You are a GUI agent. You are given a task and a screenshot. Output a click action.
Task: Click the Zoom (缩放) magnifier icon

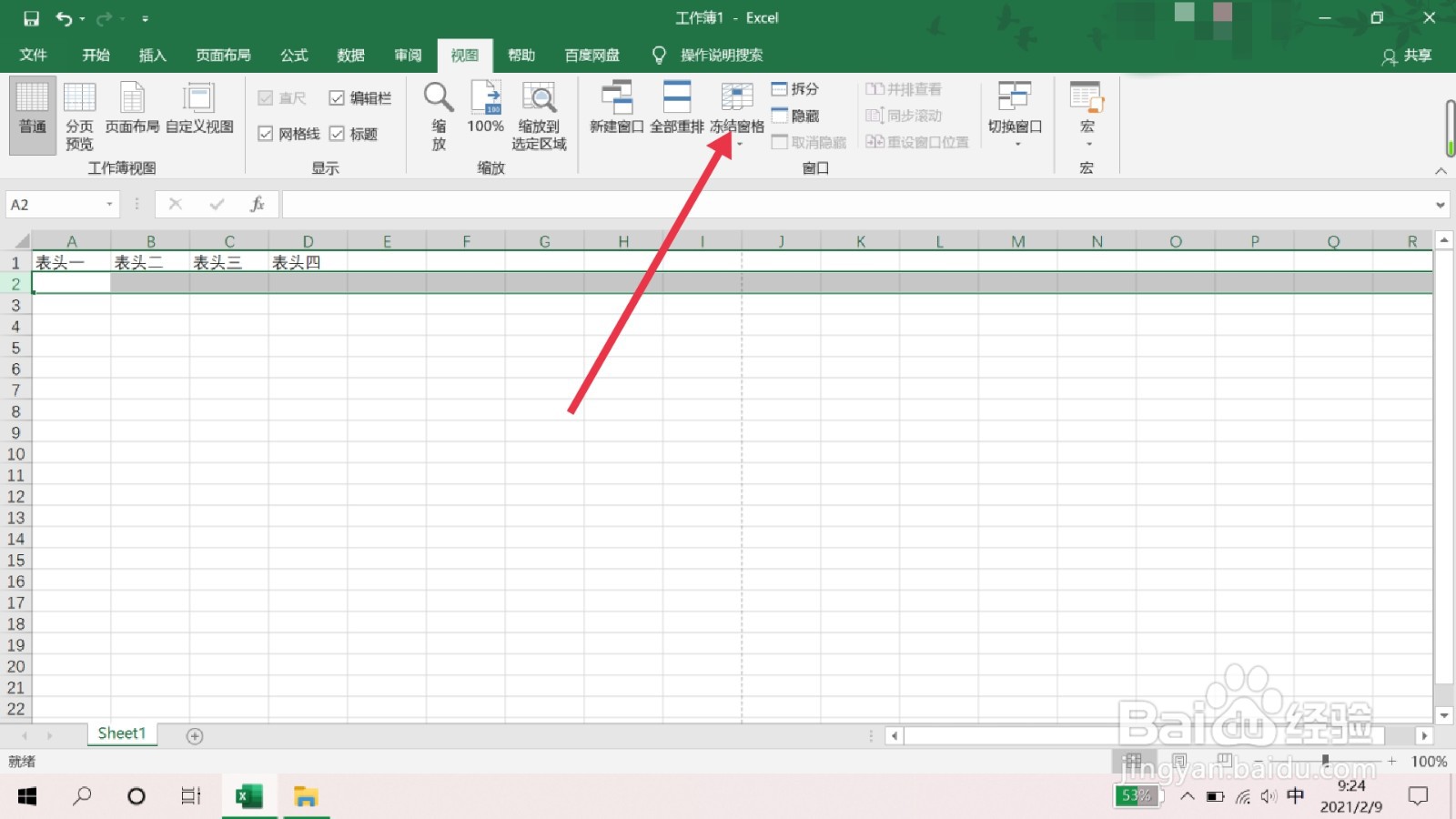439,97
